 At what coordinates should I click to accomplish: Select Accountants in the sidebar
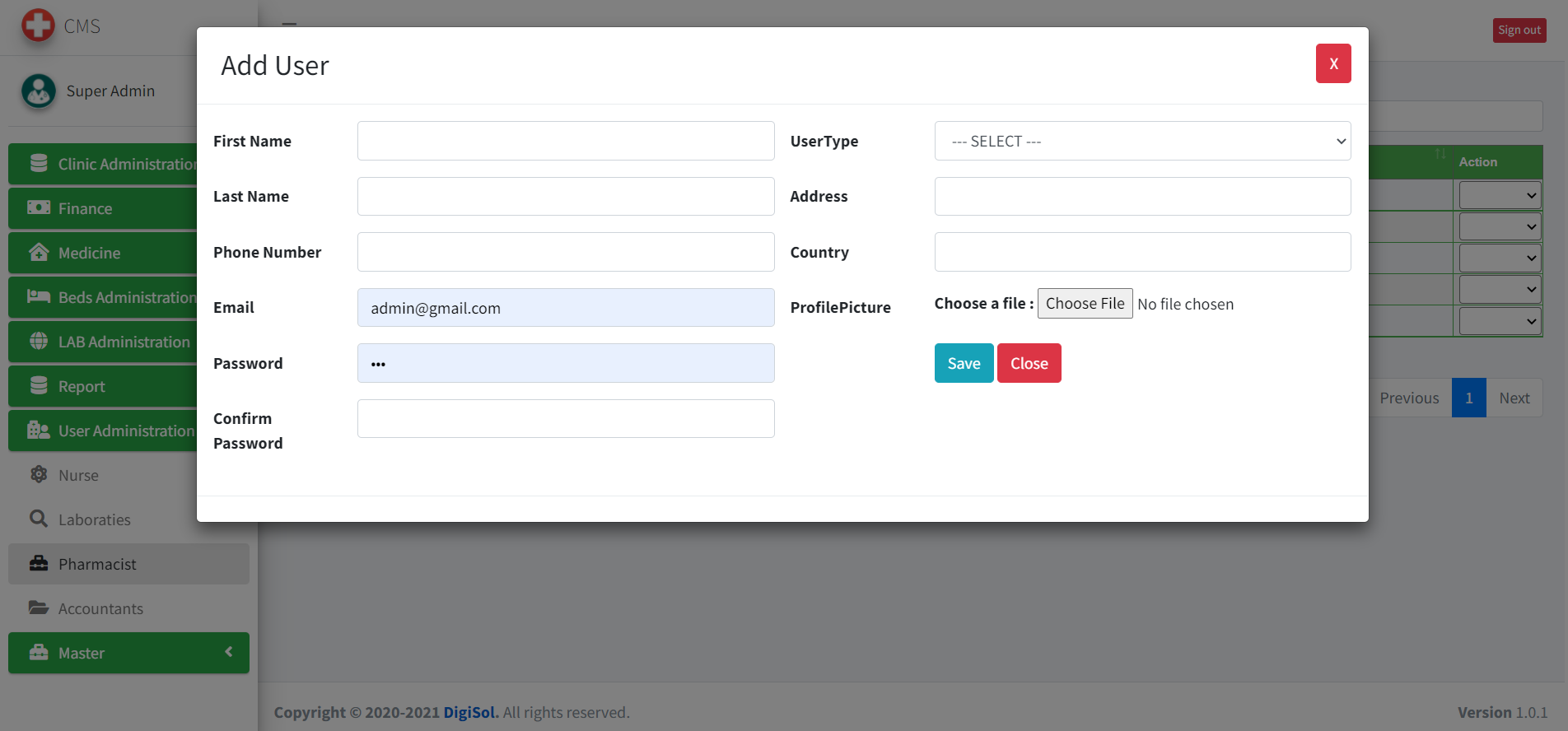(x=128, y=608)
